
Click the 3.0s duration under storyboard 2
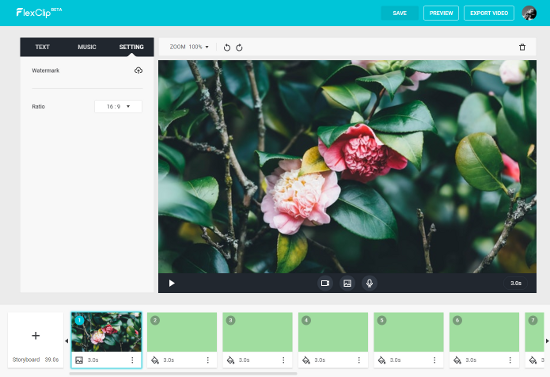169,360
